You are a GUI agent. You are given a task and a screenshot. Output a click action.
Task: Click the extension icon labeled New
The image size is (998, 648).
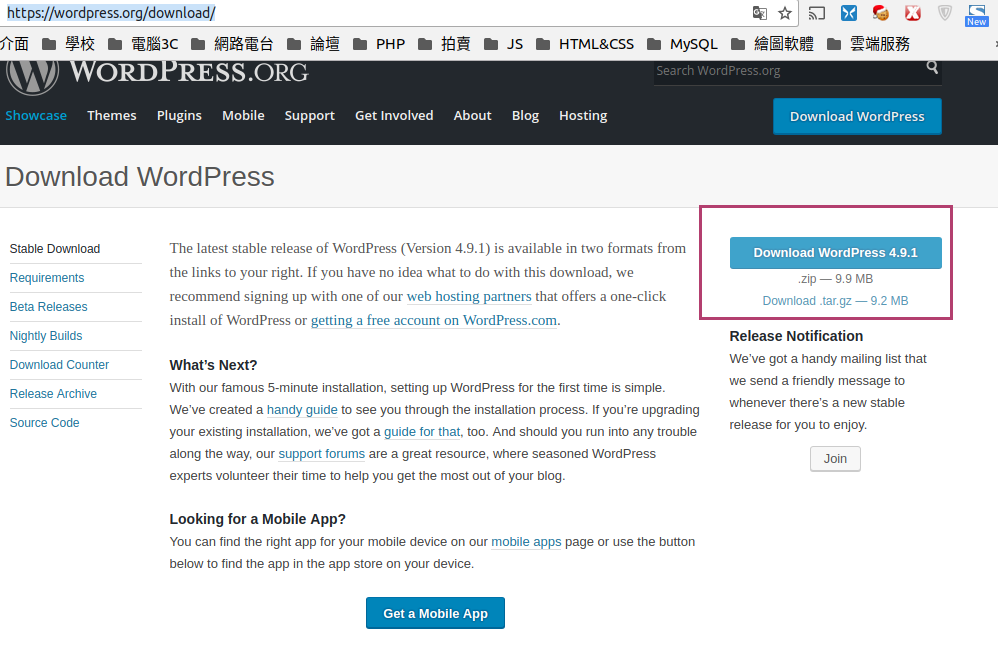coord(976,15)
